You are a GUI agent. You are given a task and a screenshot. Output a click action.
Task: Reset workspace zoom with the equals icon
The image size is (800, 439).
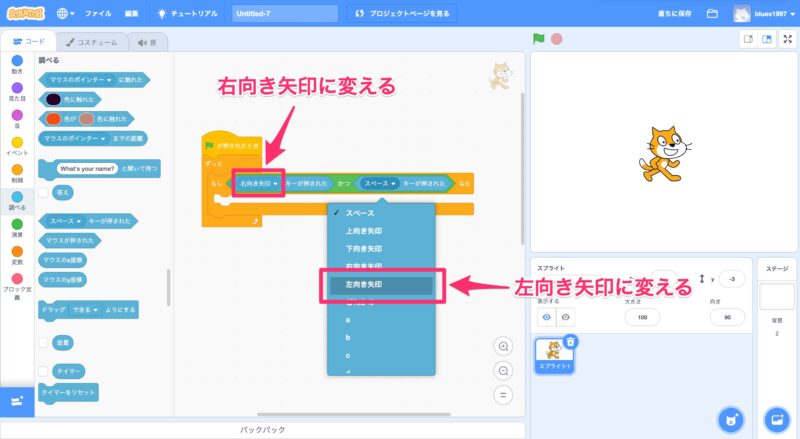pos(504,394)
